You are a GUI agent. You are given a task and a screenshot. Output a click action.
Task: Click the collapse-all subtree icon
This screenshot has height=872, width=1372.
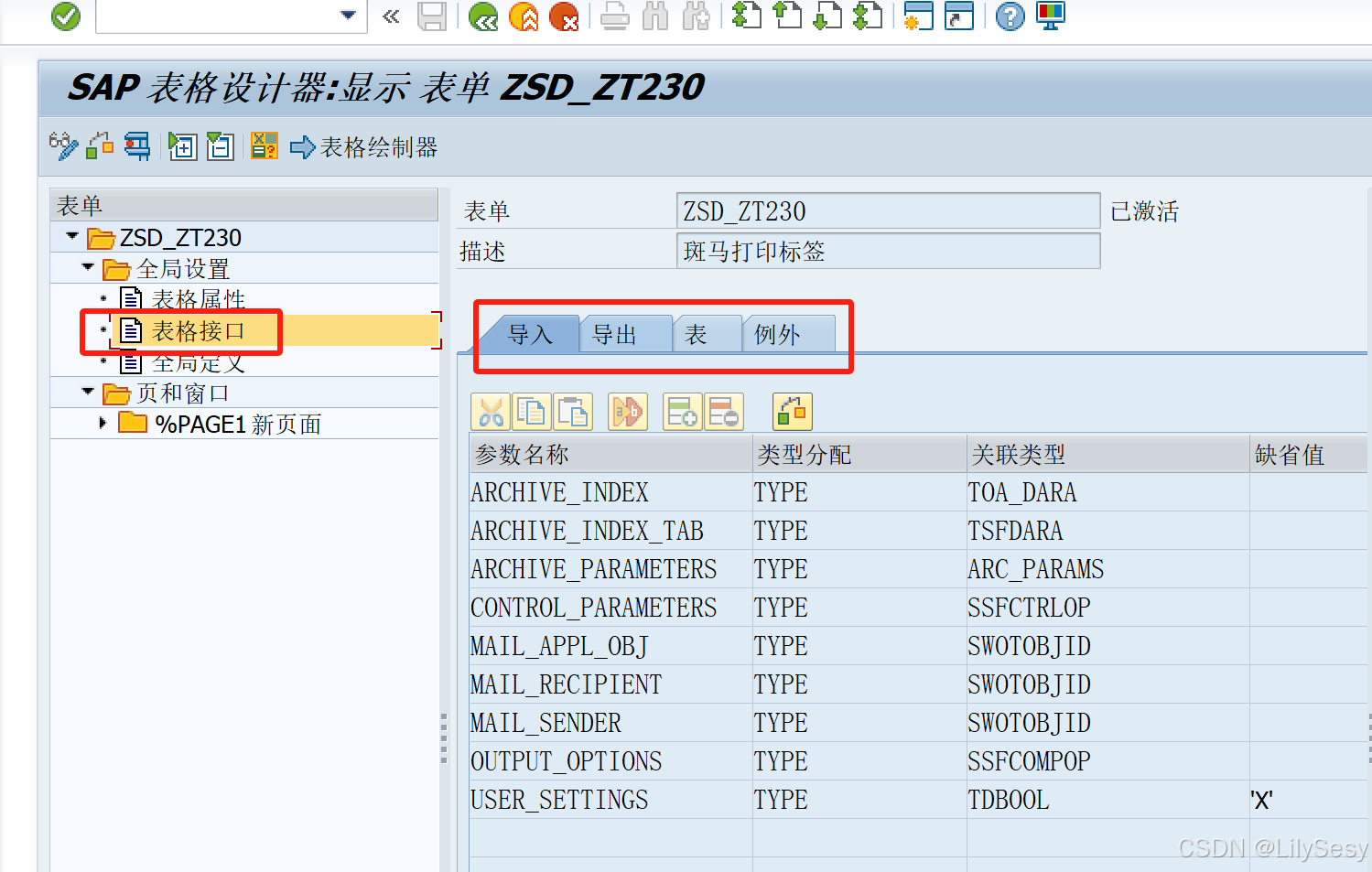(x=220, y=146)
